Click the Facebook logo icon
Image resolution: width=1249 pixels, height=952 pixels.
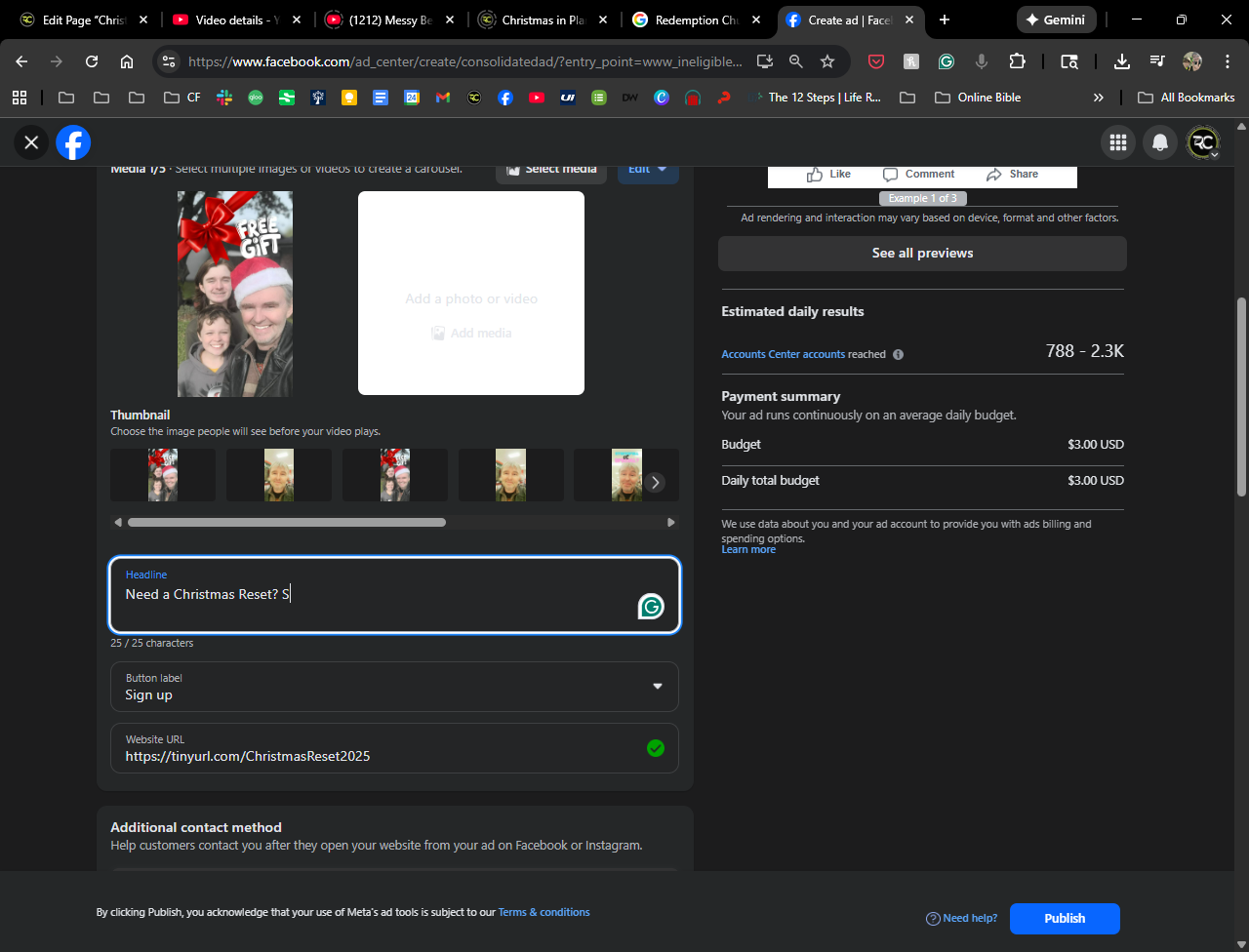click(x=73, y=142)
